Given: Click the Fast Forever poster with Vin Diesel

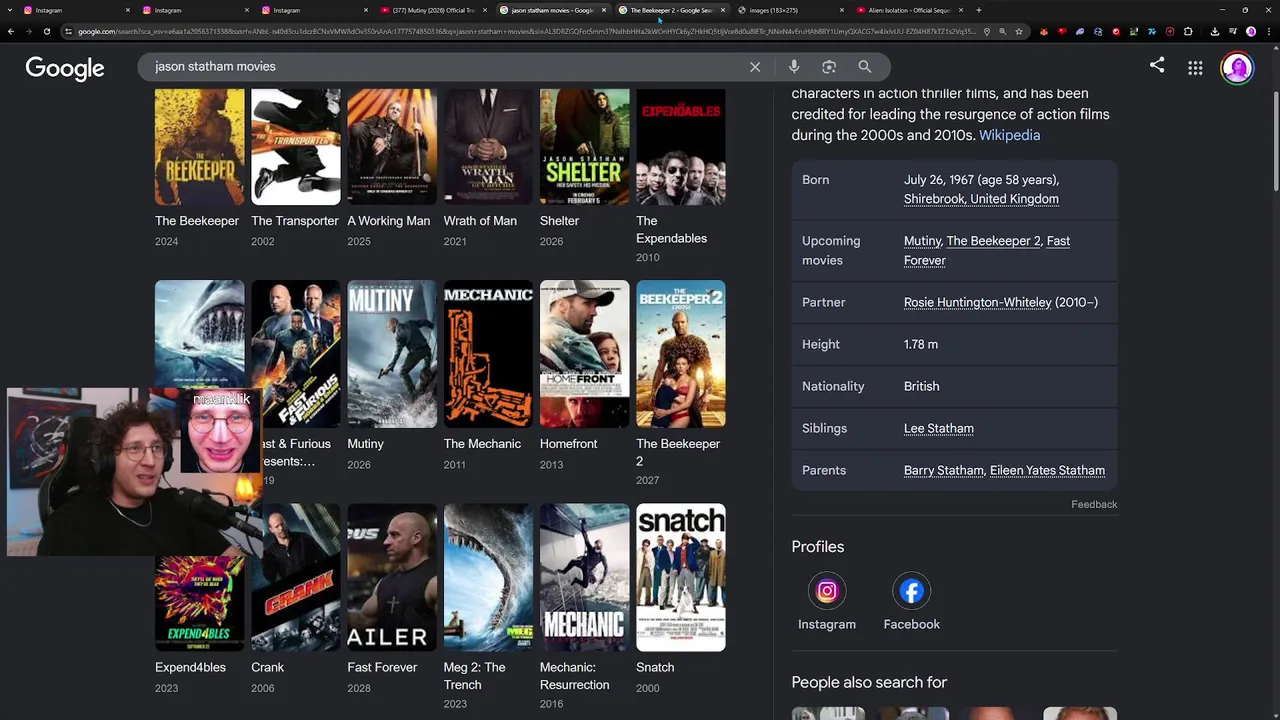Looking at the screenshot, I should 392,578.
